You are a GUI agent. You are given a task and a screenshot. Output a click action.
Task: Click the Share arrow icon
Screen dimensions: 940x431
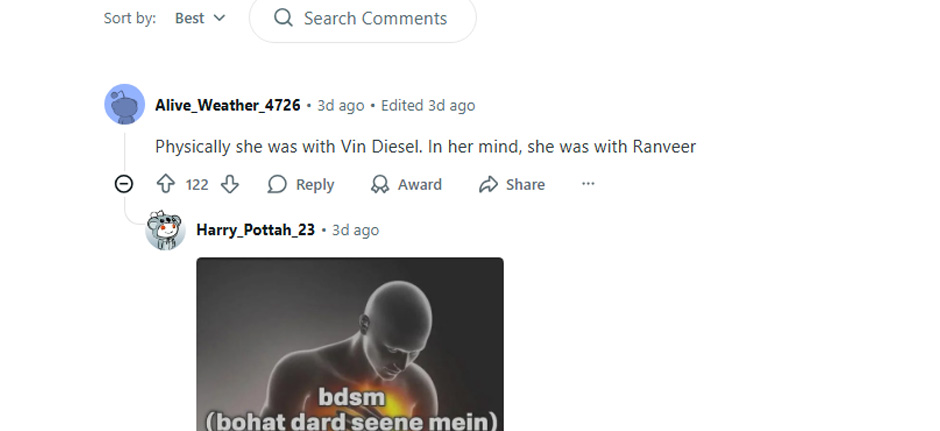pos(489,184)
